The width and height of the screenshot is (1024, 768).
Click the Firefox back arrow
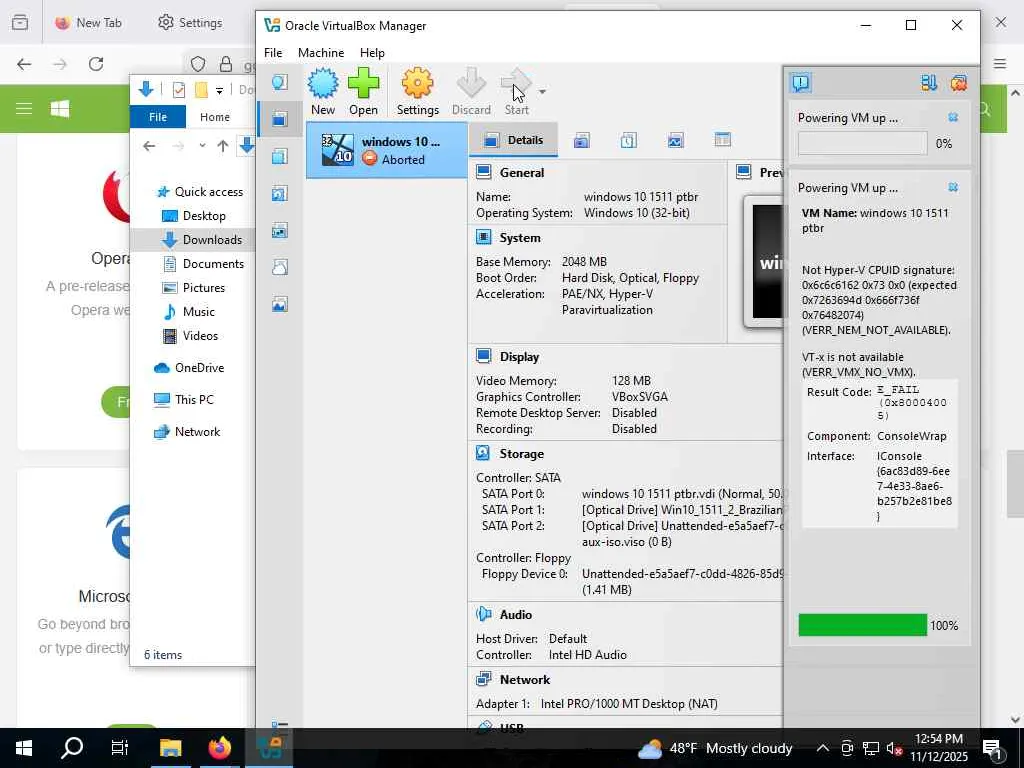pyautogui.click(x=24, y=64)
